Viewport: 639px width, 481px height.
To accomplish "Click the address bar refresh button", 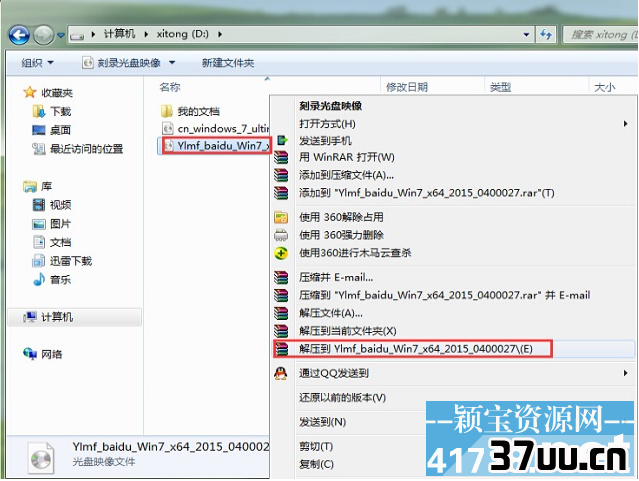I will coord(546,34).
